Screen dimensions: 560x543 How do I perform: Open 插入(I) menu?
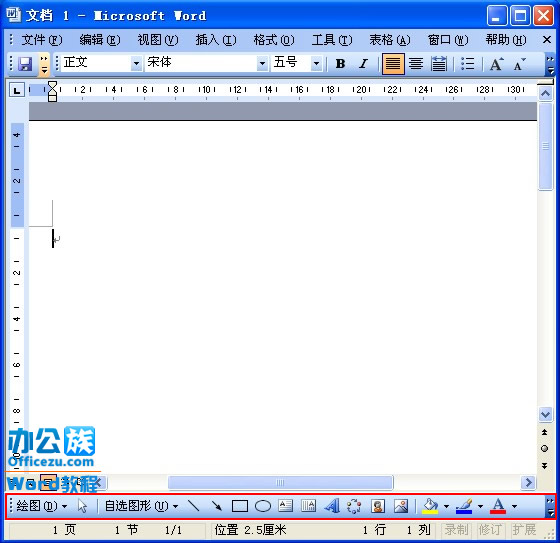pyautogui.click(x=216, y=40)
